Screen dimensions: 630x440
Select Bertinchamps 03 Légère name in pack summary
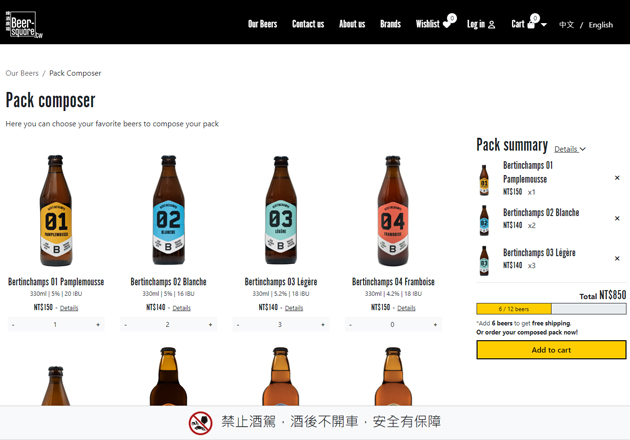[x=539, y=253]
